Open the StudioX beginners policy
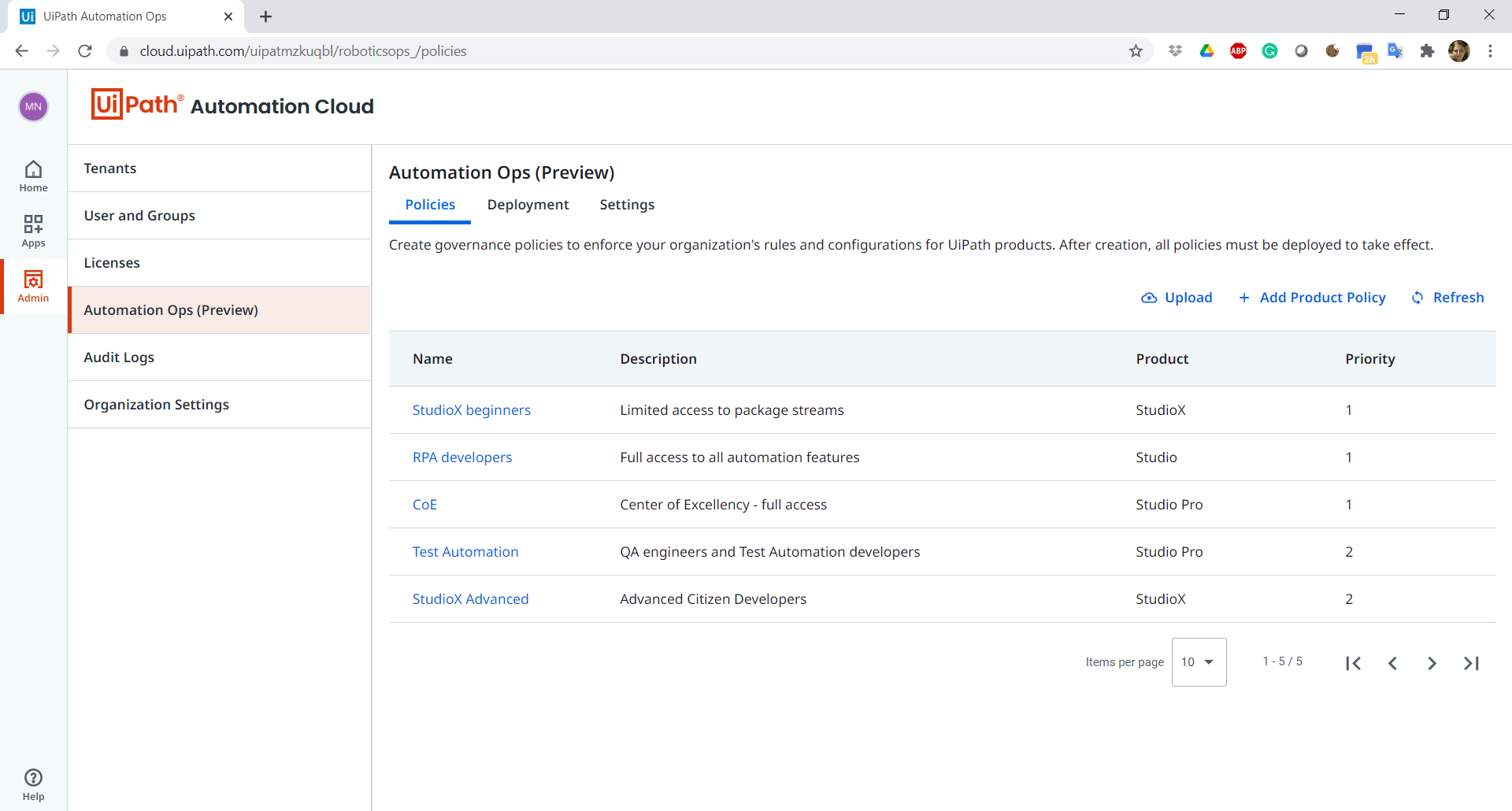This screenshot has height=811, width=1512. [471, 410]
